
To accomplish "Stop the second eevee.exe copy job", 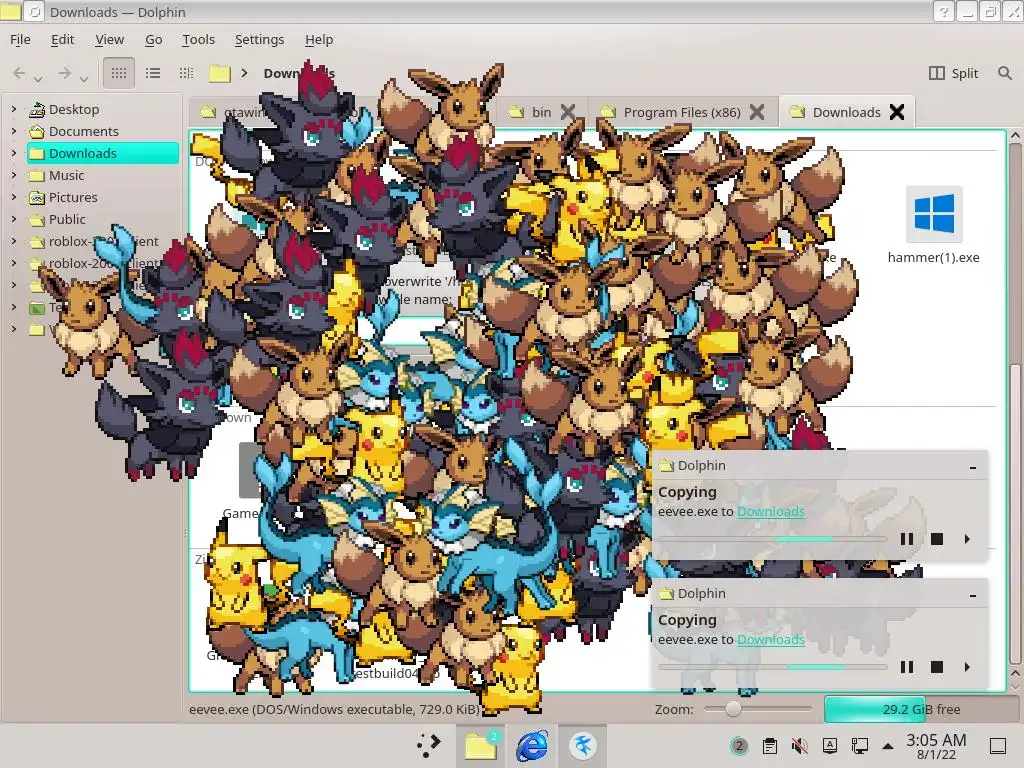I will [x=936, y=667].
